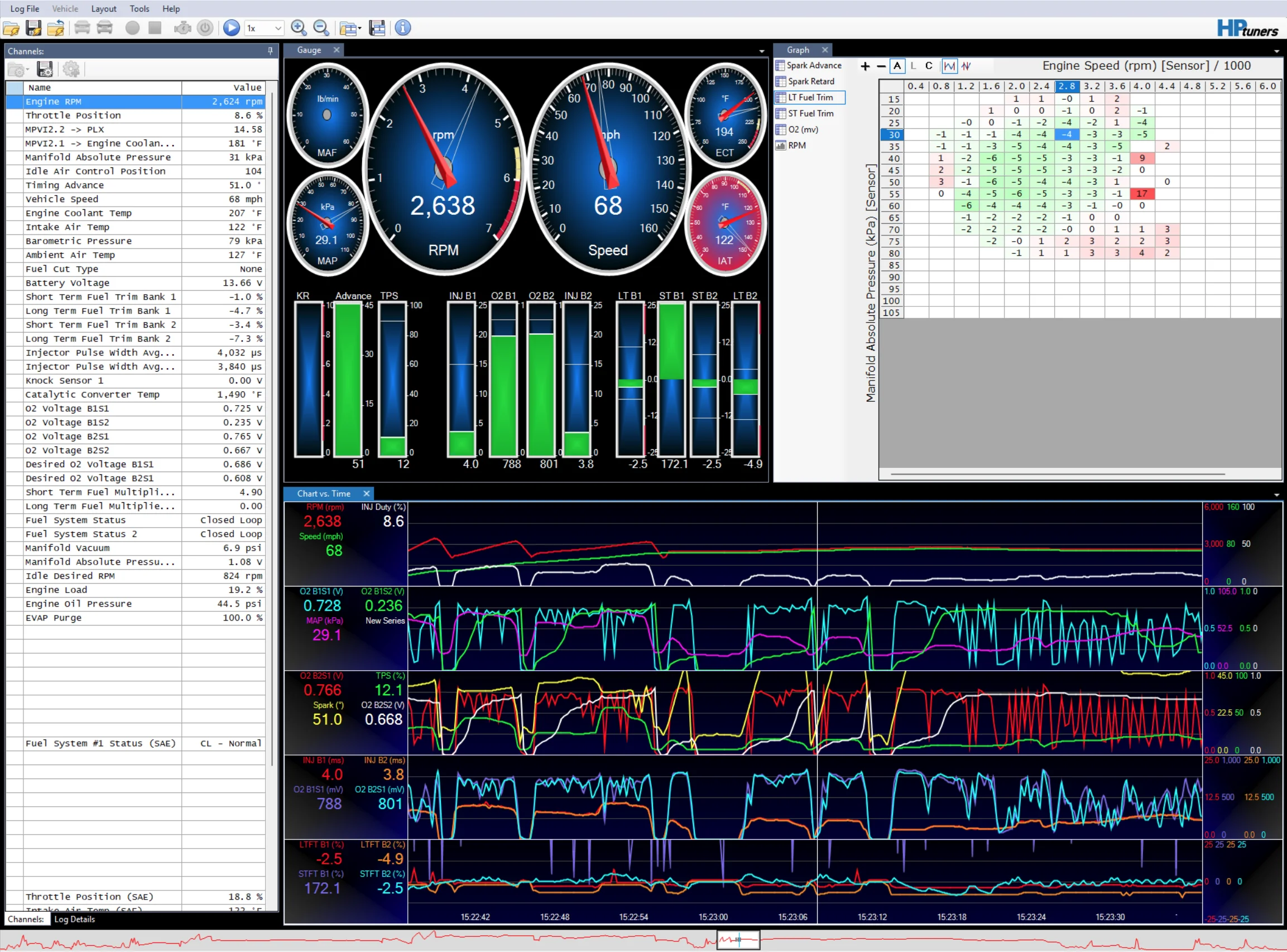Close the Chart vs. Time tab

click(366, 494)
